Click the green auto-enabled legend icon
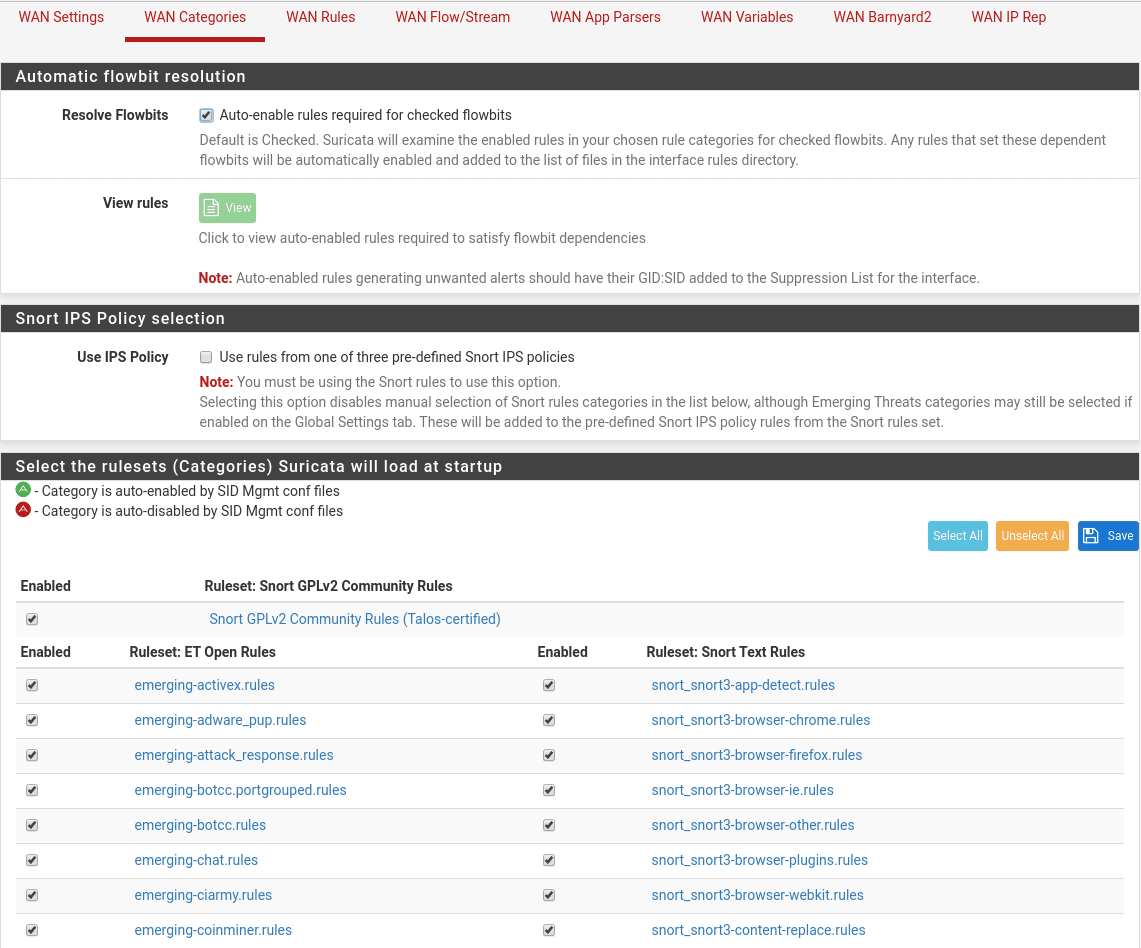The width and height of the screenshot is (1141, 948). 23,490
